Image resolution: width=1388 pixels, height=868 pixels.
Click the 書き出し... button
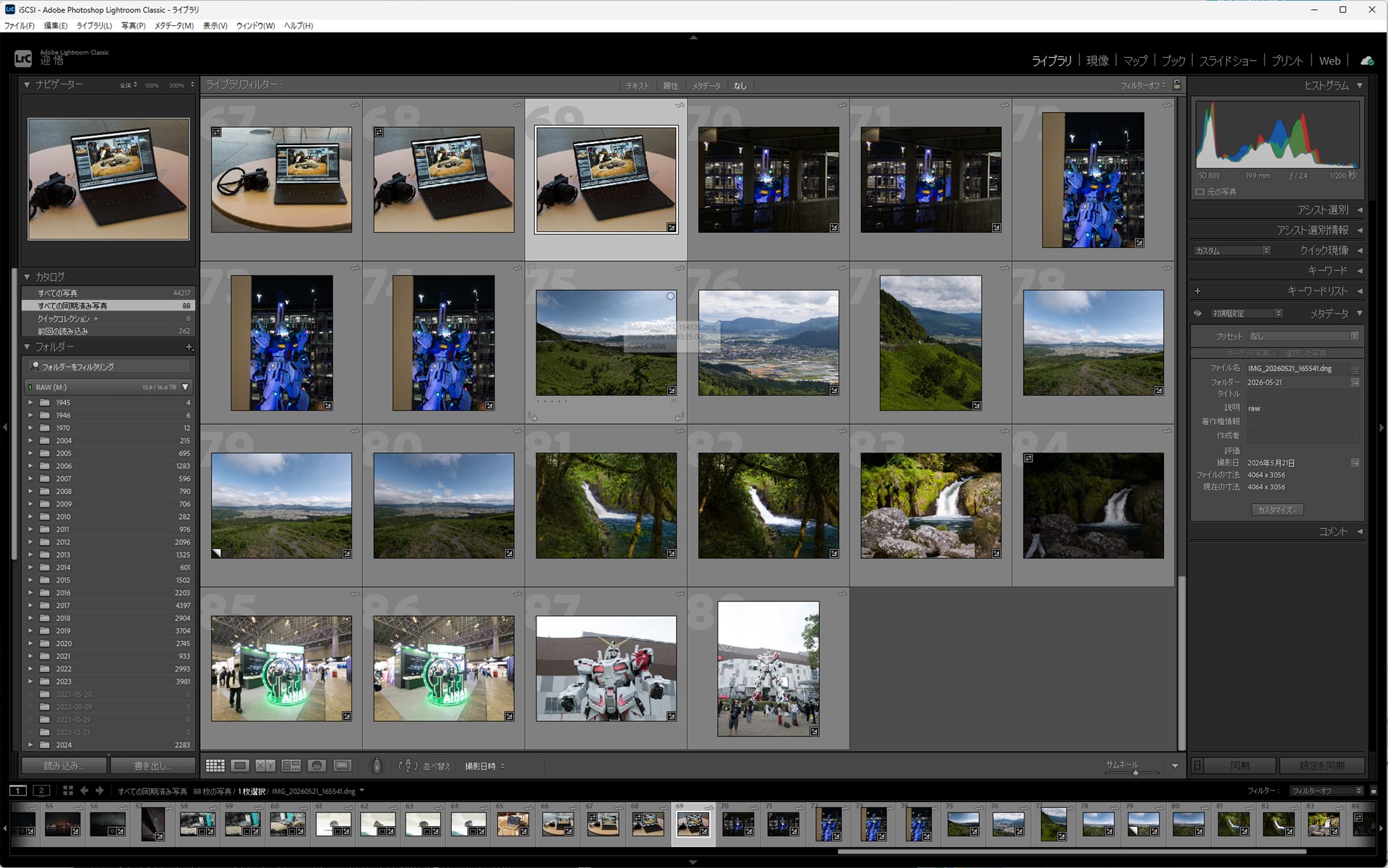153,765
